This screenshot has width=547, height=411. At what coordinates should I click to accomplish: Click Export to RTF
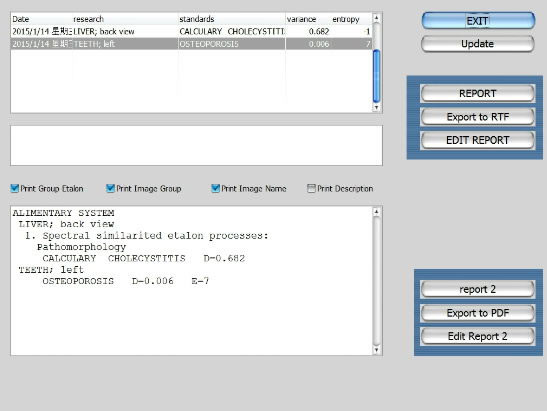(478, 117)
